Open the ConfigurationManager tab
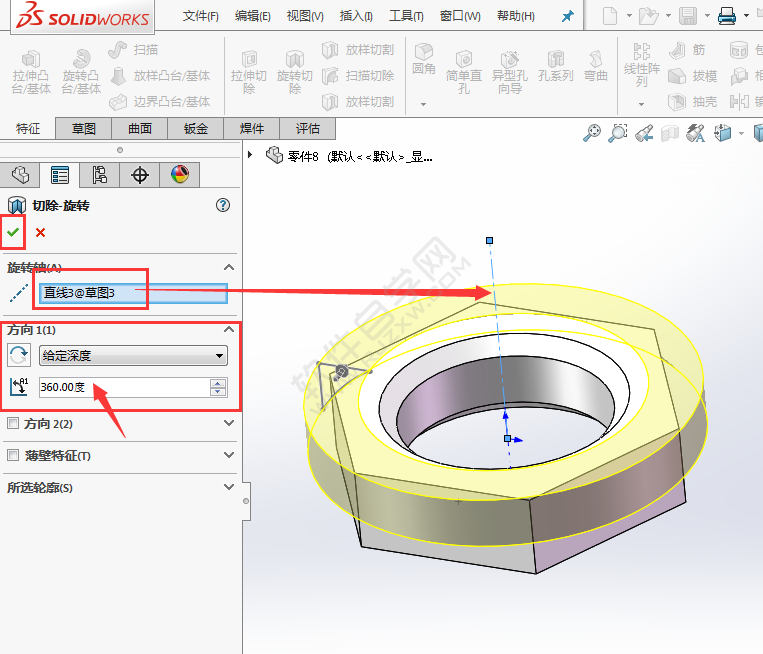Screen dimensions: 763x654 [x=100, y=175]
